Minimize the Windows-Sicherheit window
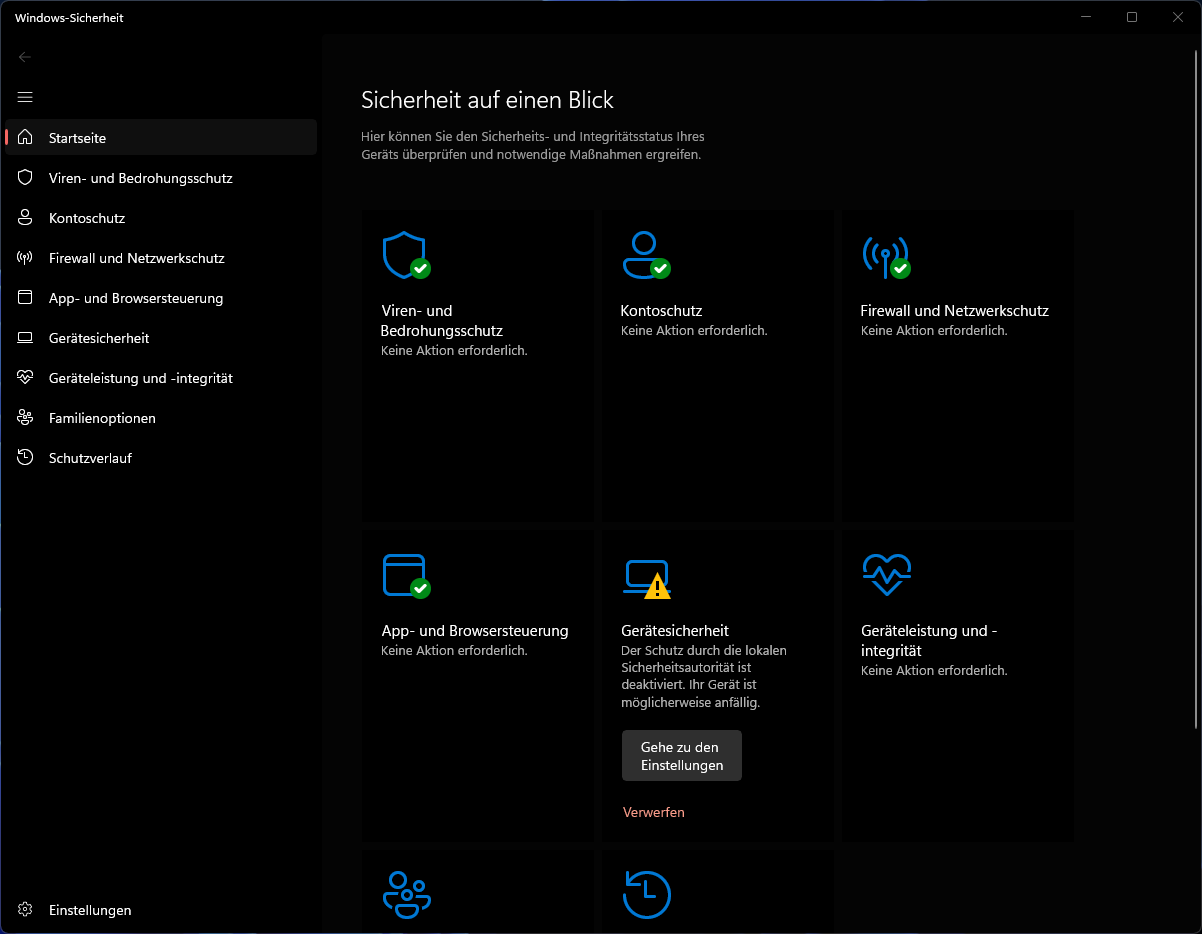 pyautogui.click(x=1086, y=17)
